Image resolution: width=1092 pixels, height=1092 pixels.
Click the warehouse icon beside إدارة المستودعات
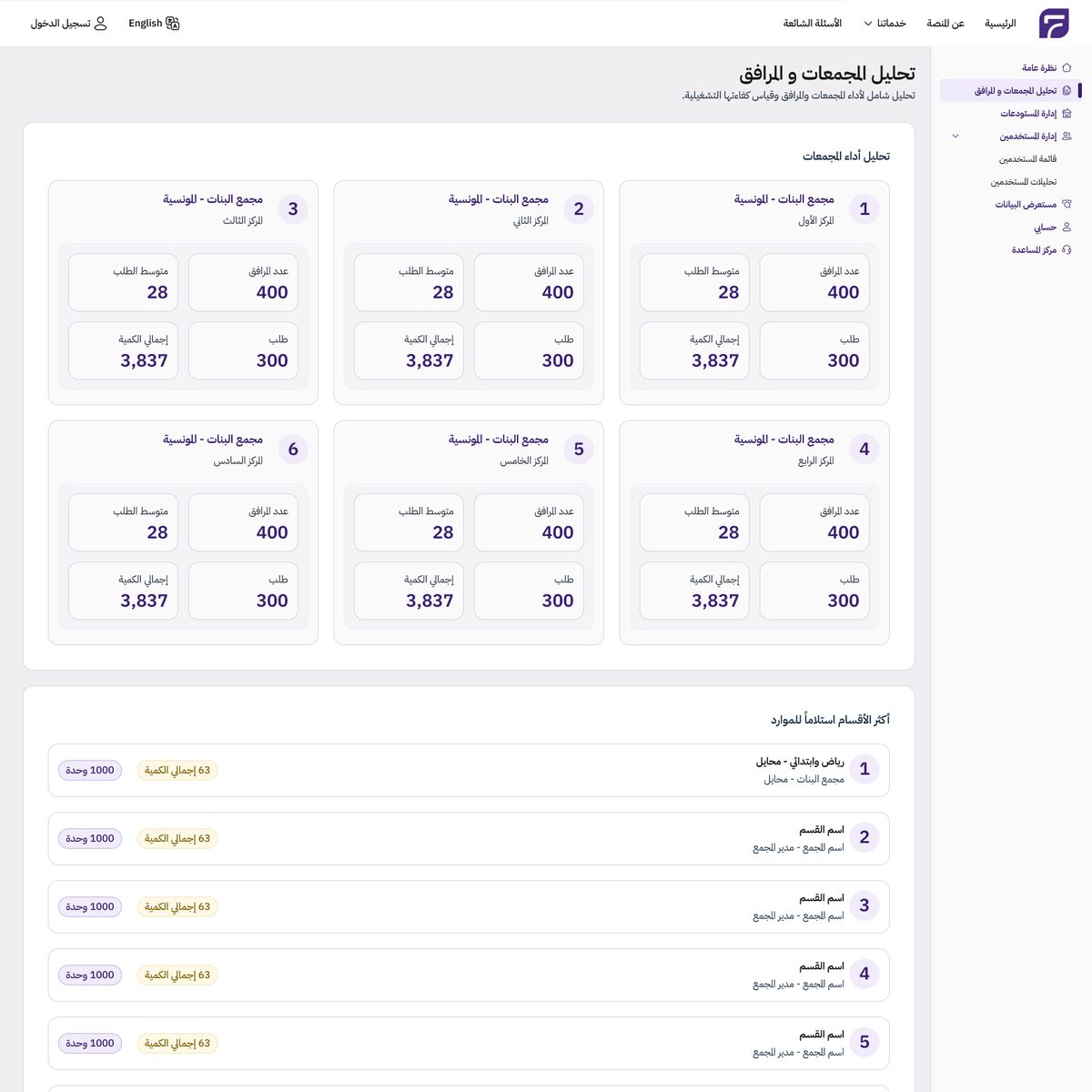point(1067,114)
